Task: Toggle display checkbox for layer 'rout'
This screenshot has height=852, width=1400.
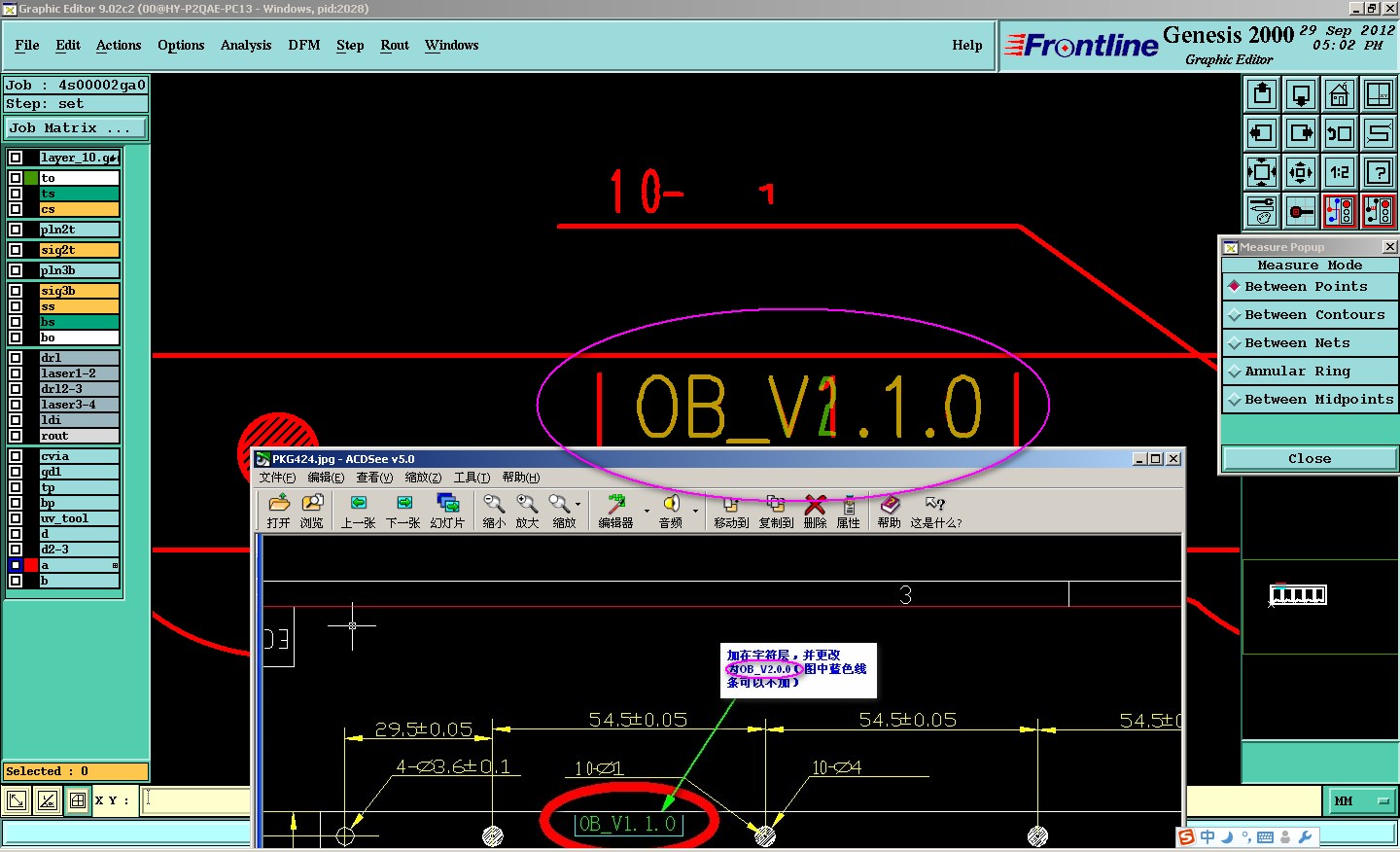Action: point(16,436)
